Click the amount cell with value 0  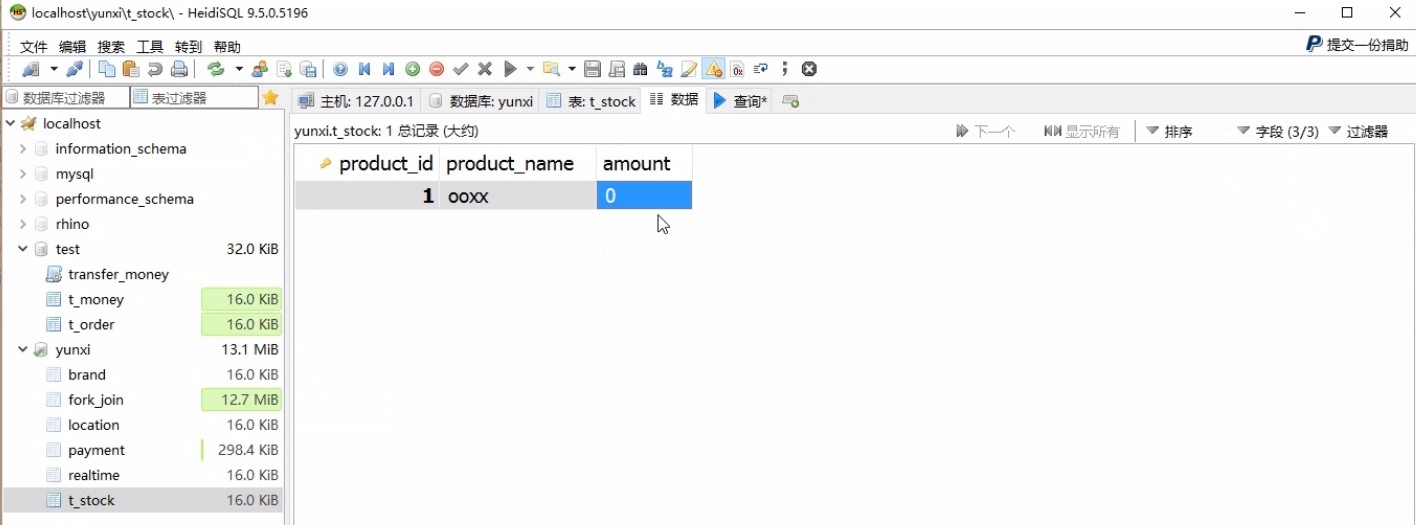coord(644,196)
